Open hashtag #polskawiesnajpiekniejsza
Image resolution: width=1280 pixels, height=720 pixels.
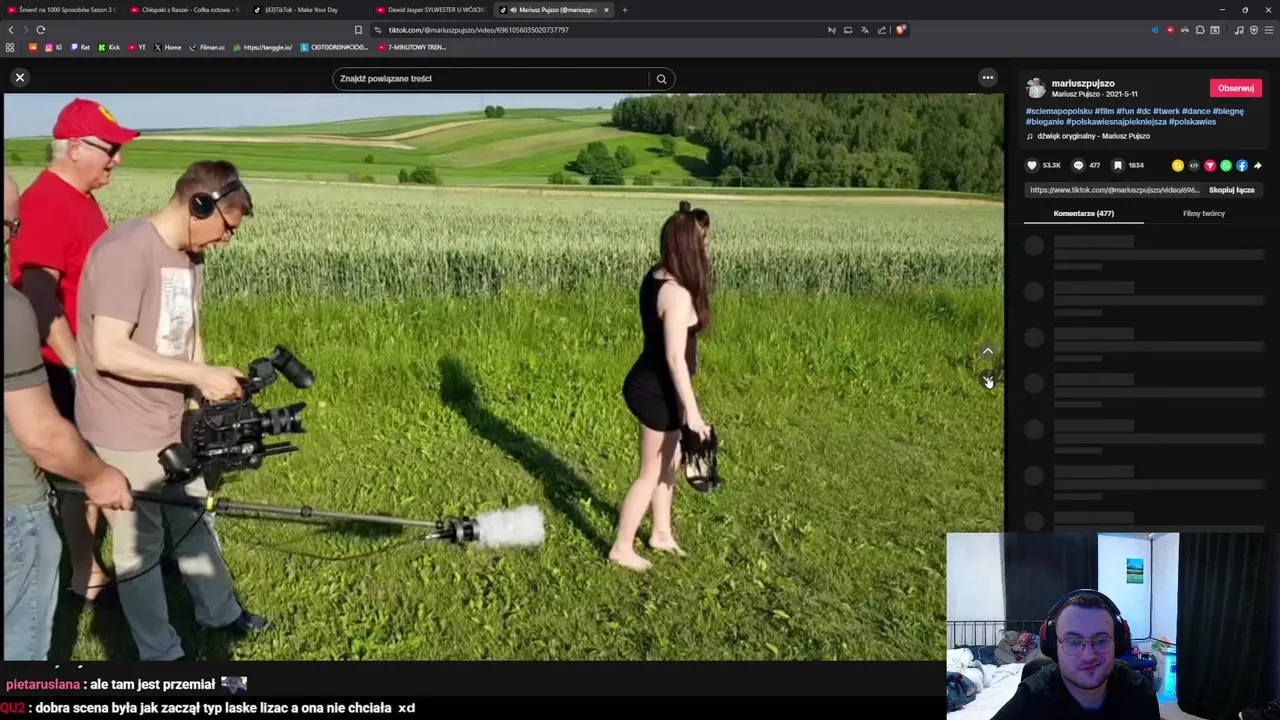(1116, 122)
